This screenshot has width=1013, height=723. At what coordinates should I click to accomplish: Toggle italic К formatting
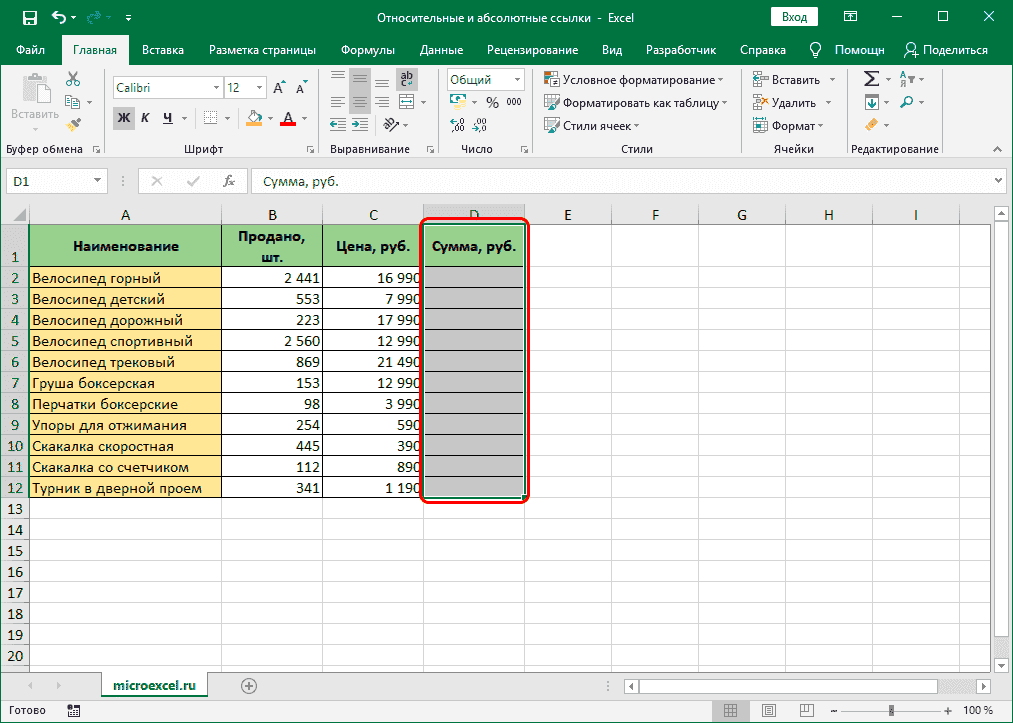coord(145,118)
